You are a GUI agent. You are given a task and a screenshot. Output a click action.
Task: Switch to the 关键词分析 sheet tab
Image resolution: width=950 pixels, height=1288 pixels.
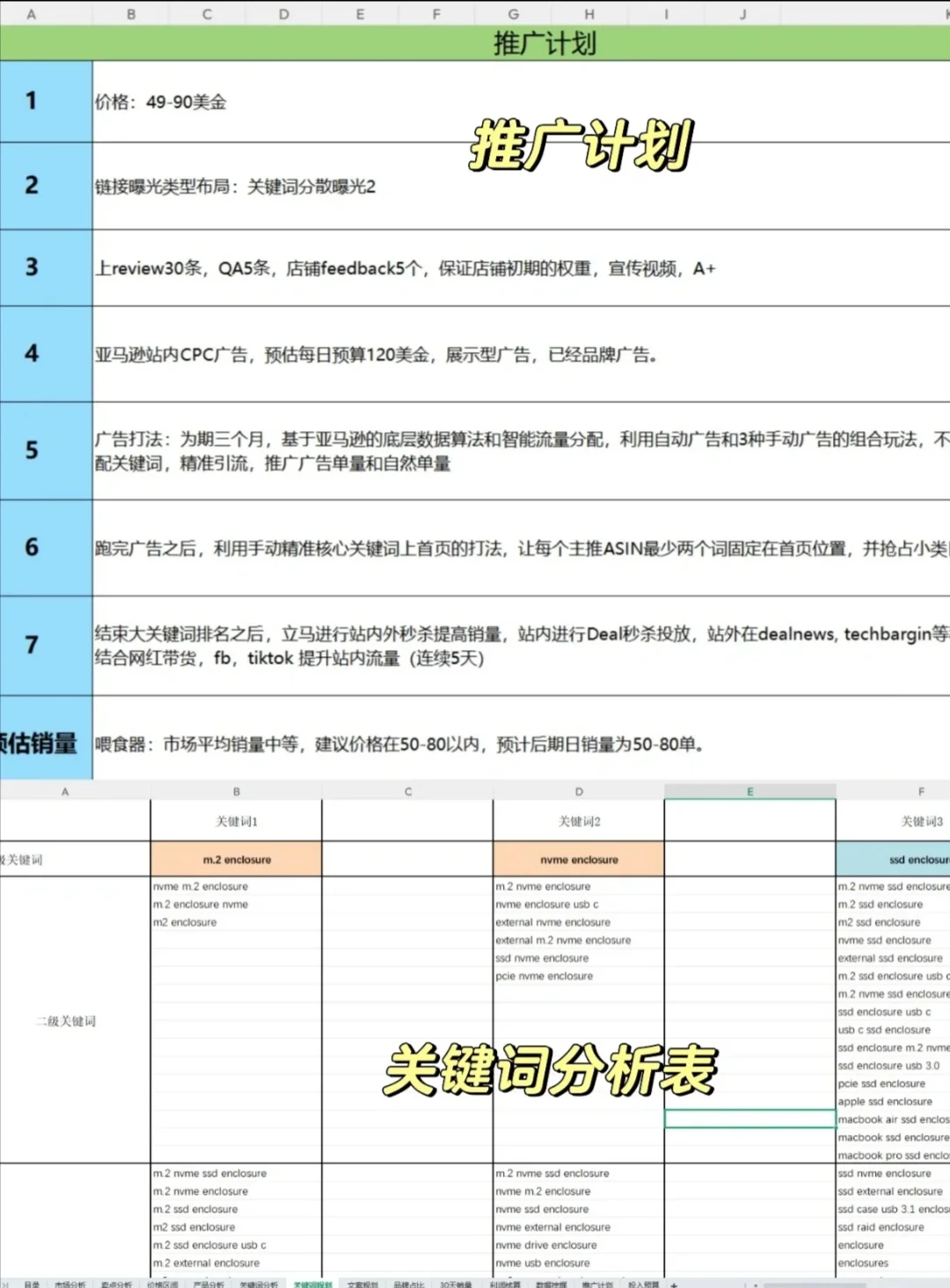pyautogui.click(x=259, y=1284)
